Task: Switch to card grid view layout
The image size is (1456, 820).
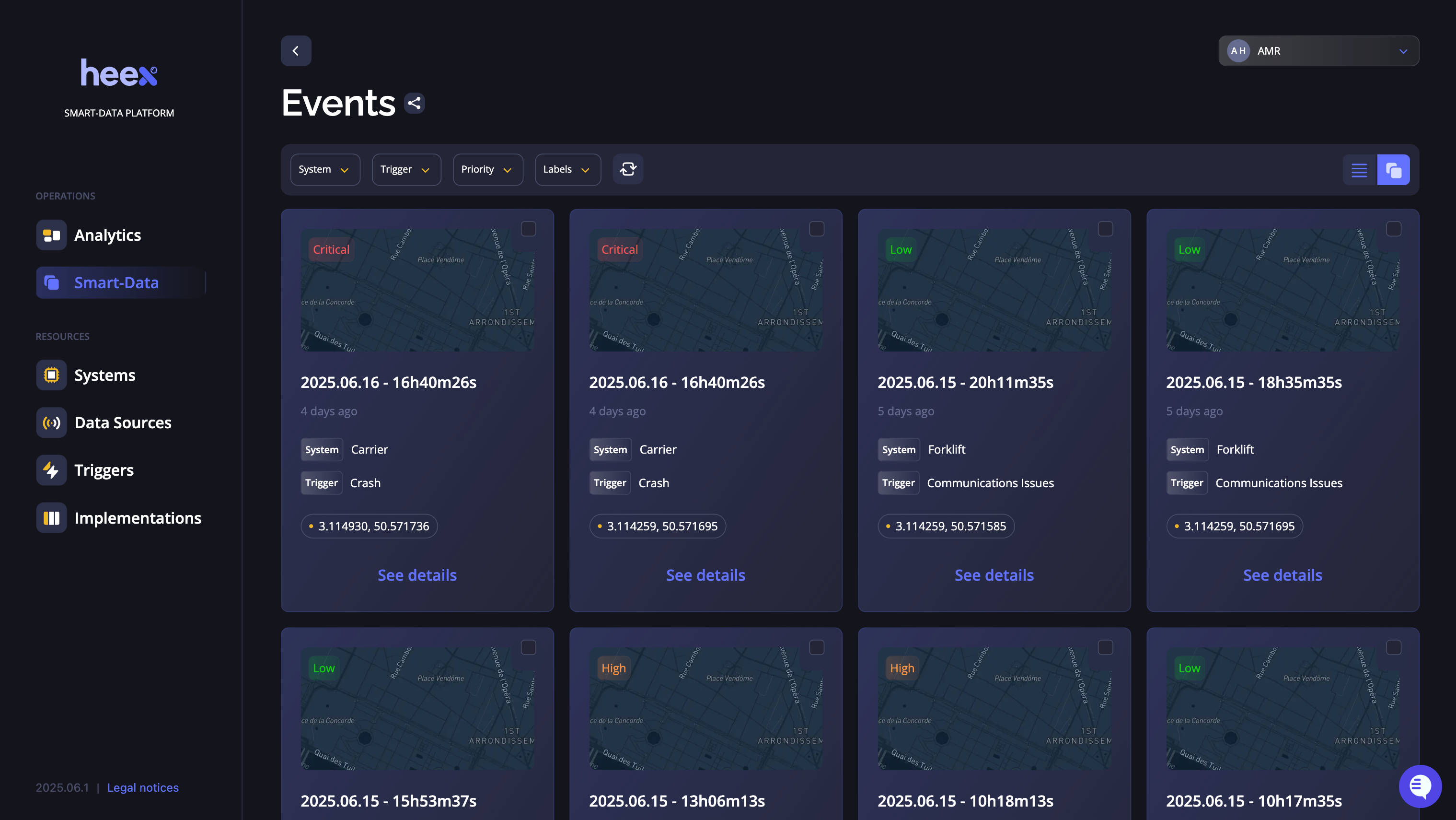Action: [x=1393, y=170]
